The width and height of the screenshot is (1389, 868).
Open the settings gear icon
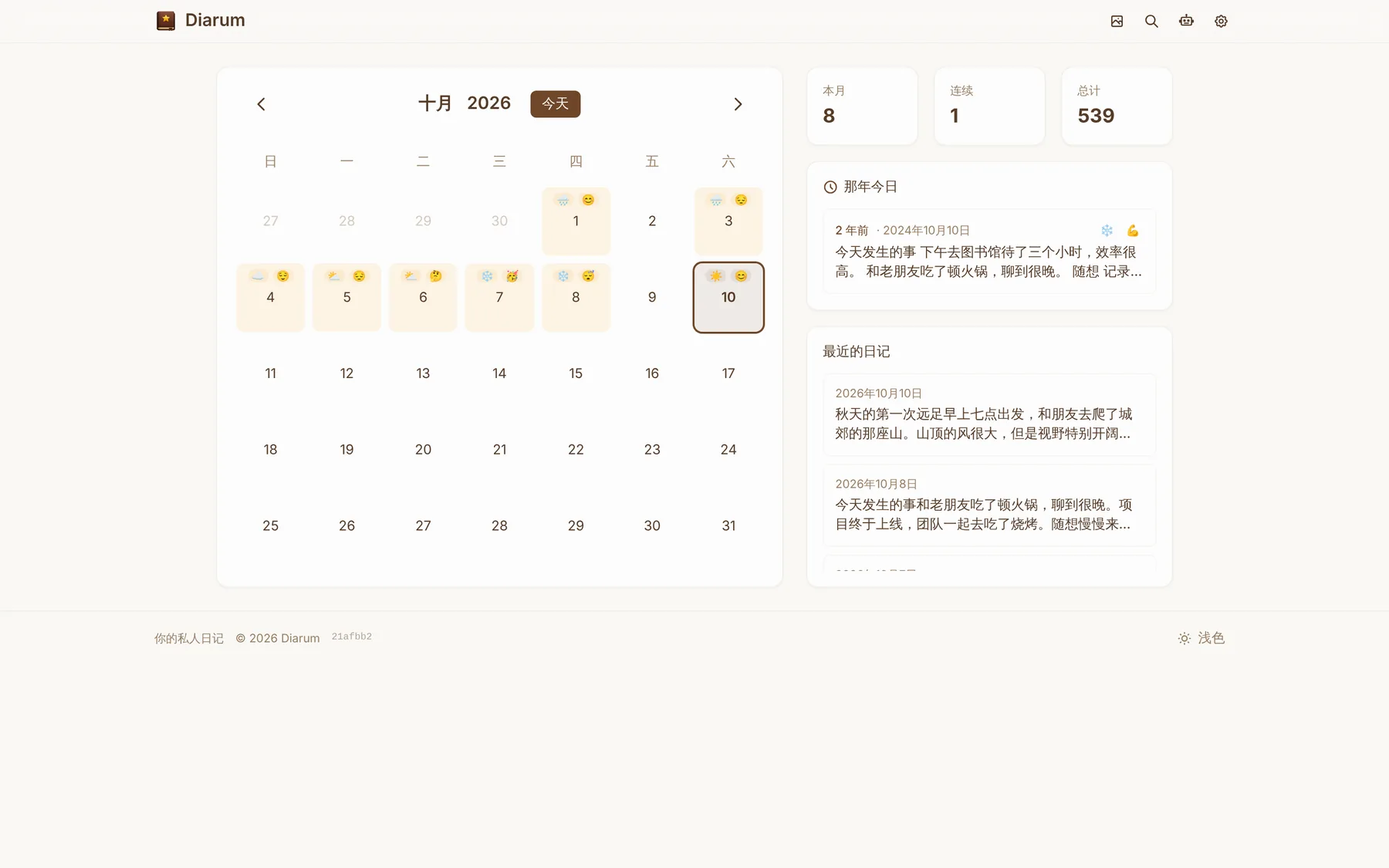coord(1221,21)
